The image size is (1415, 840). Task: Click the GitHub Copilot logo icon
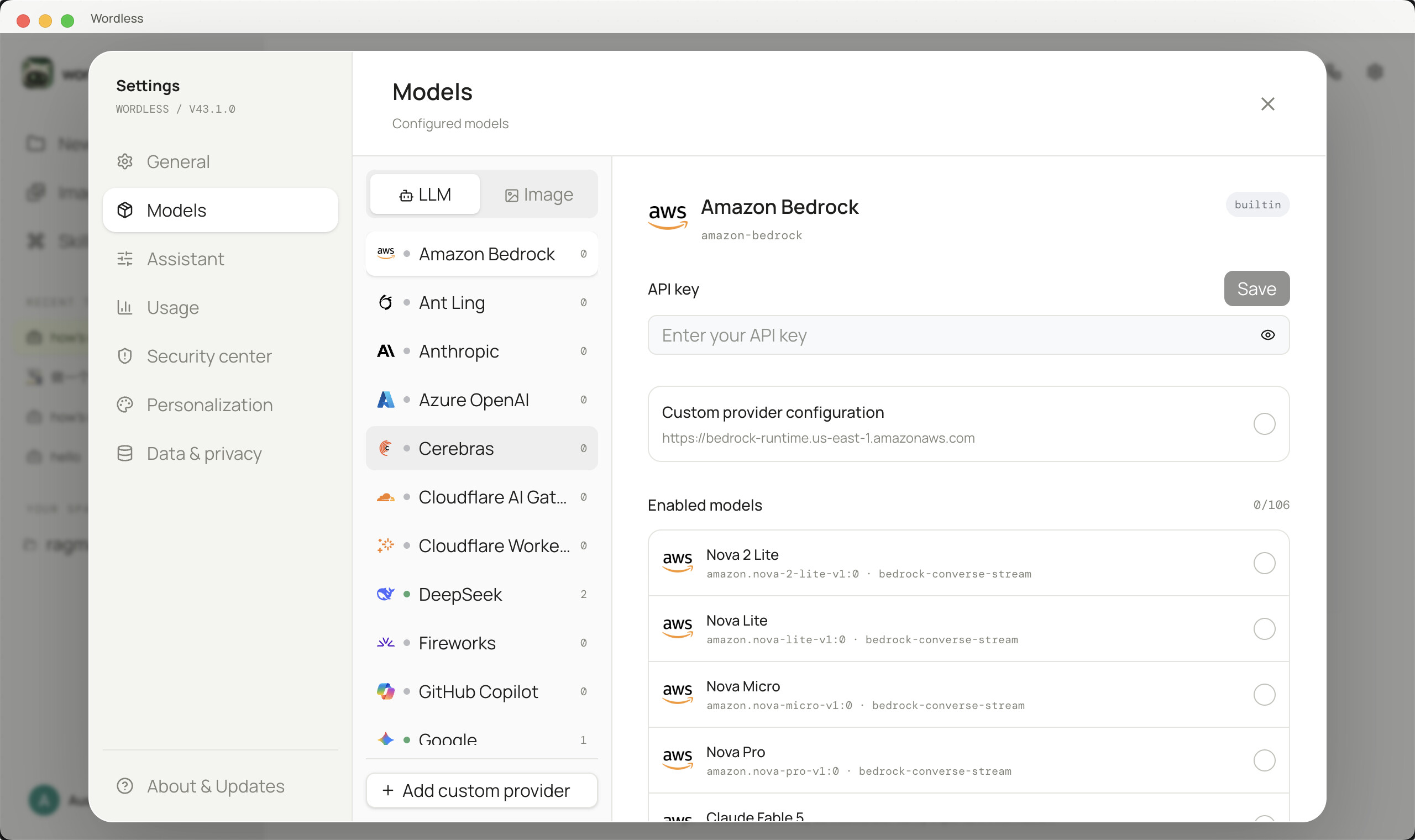pos(385,692)
